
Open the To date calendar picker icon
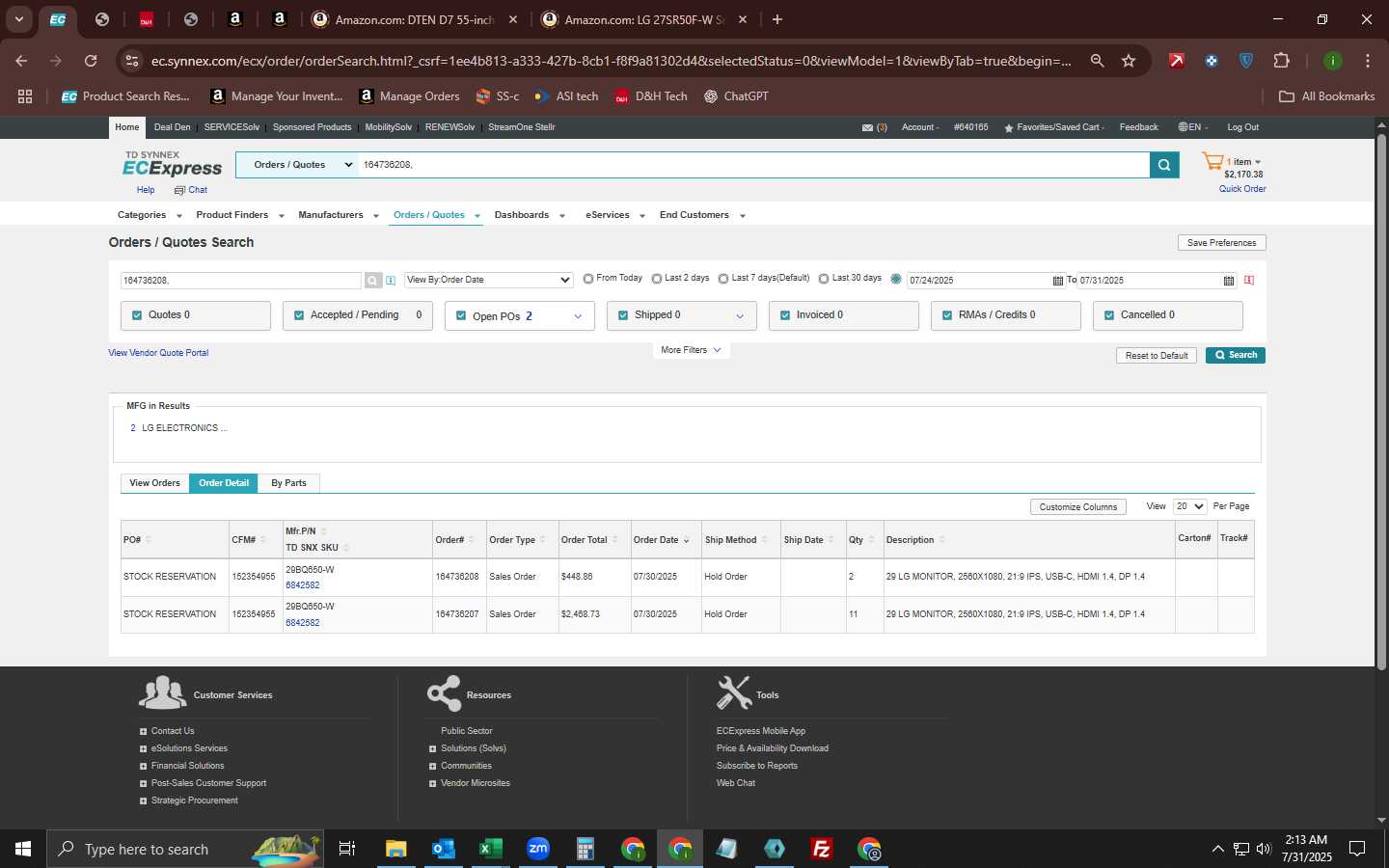1228,281
